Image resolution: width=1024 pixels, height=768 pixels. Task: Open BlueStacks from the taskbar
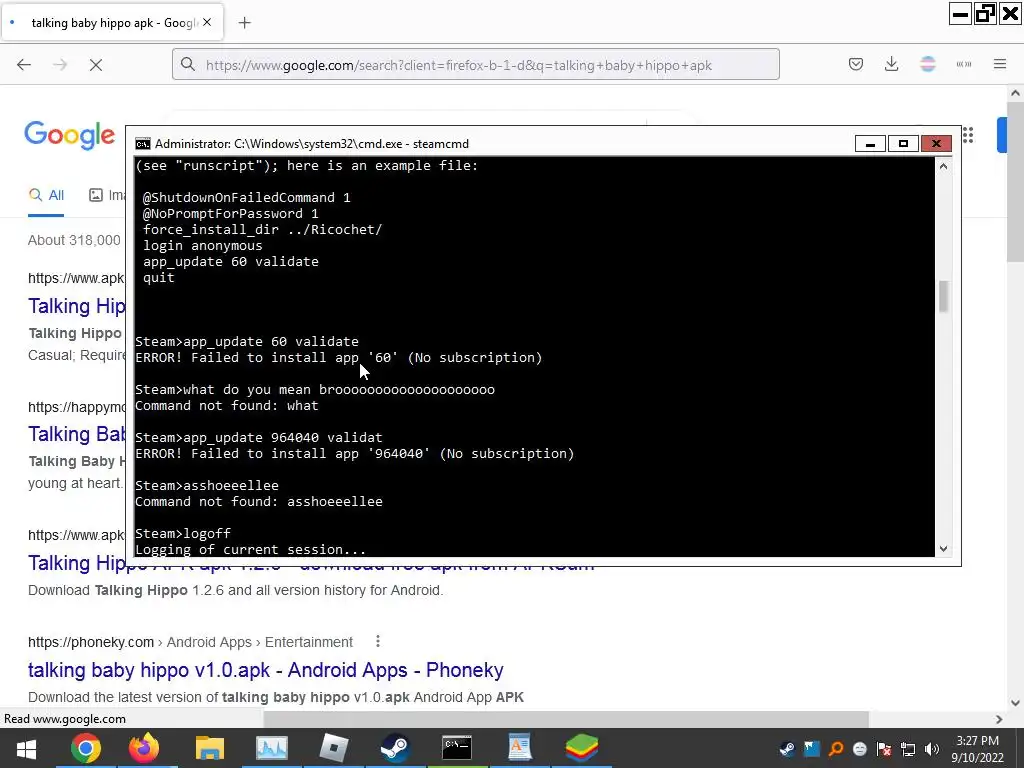point(581,748)
